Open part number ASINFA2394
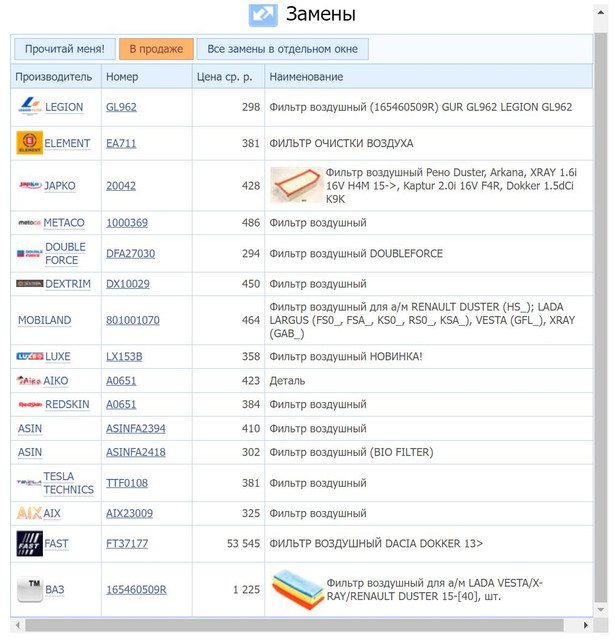This screenshot has width=615, height=640. pyautogui.click(x=136, y=429)
